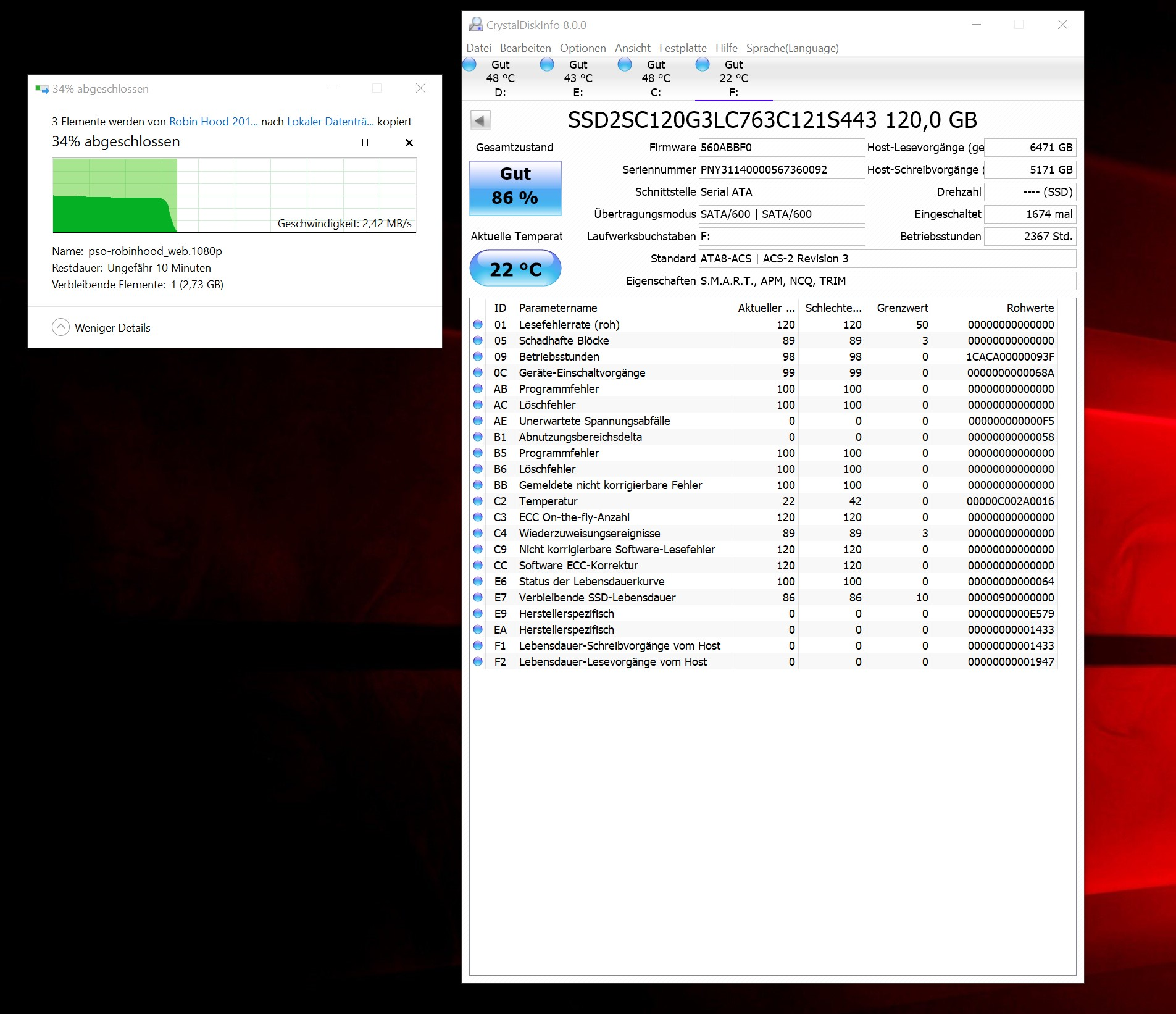Click status icon of Lesefehlerrate (roh) row
The width and height of the screenshot is (1176, 1014).
[478, 324]
